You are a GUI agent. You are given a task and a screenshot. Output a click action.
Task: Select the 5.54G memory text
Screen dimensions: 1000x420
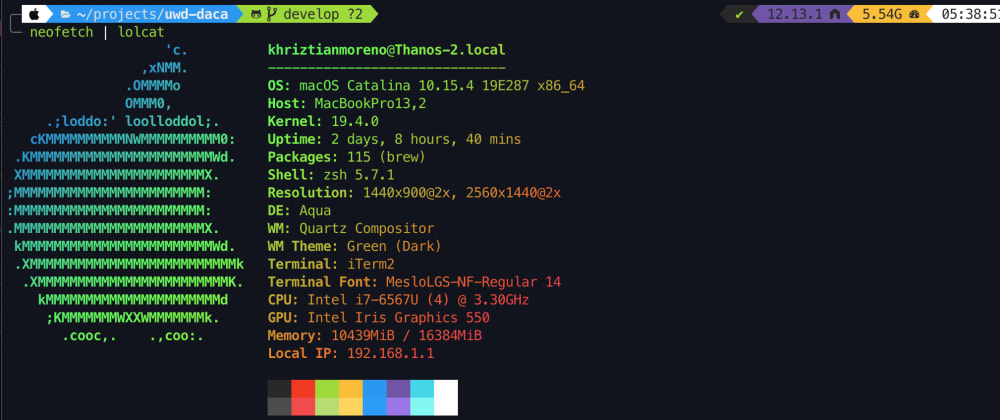pyautogui.click(x=882, y=15)
